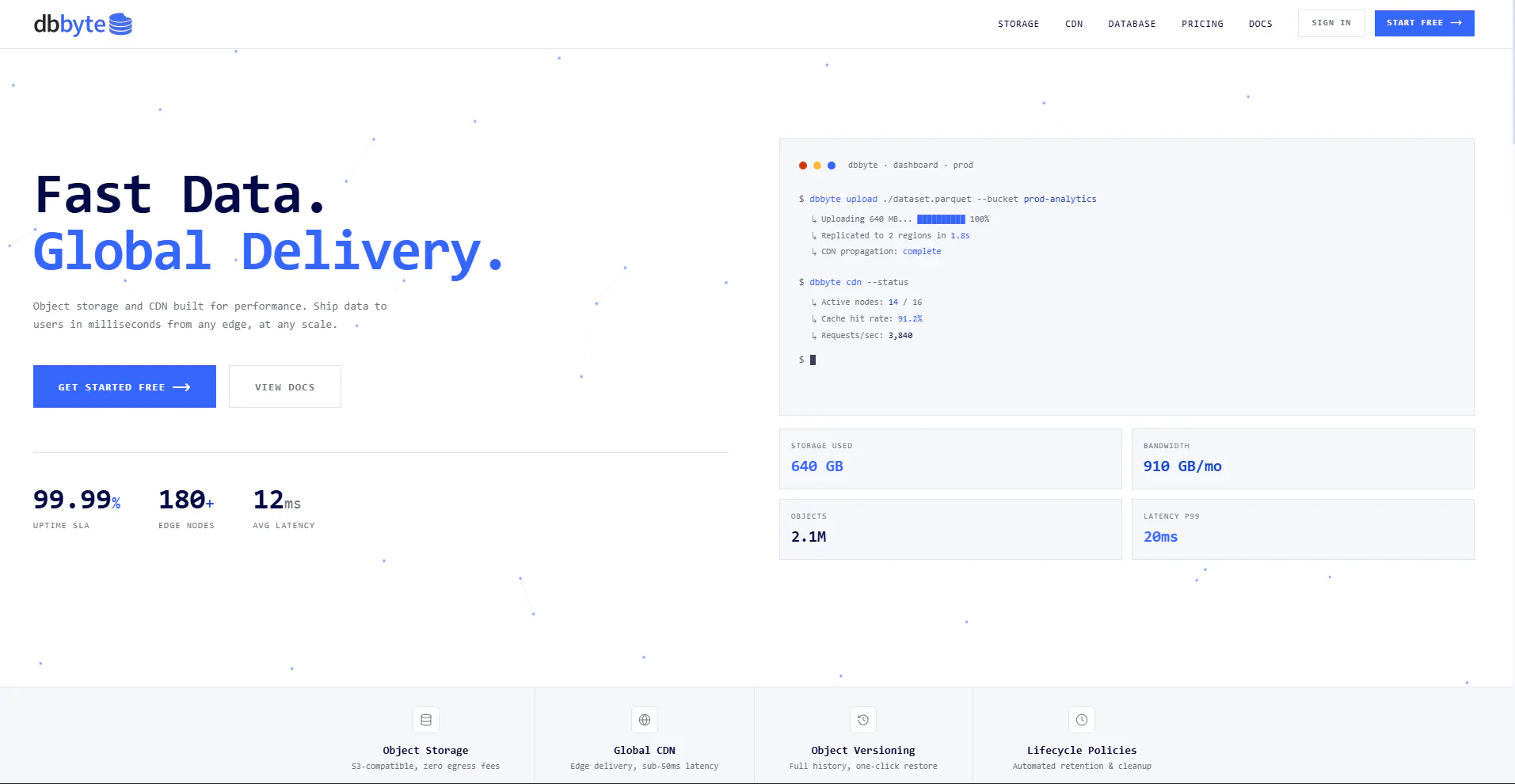Click 'Requests/sec: 3,840' terminal line

(x=862, y=335)
